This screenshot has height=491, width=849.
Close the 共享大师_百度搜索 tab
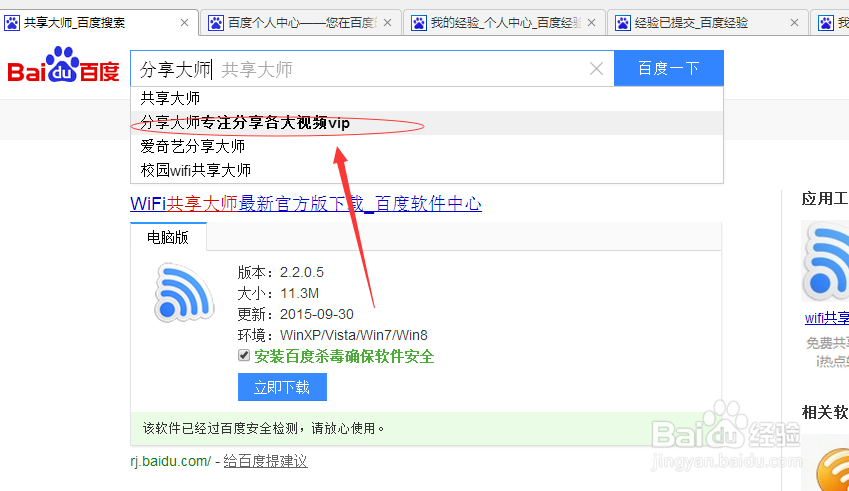(184, 23)
